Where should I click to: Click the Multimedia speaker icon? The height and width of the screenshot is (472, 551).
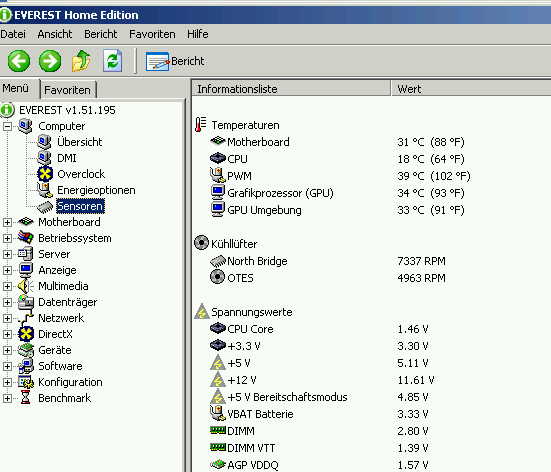tap(26, 286)
